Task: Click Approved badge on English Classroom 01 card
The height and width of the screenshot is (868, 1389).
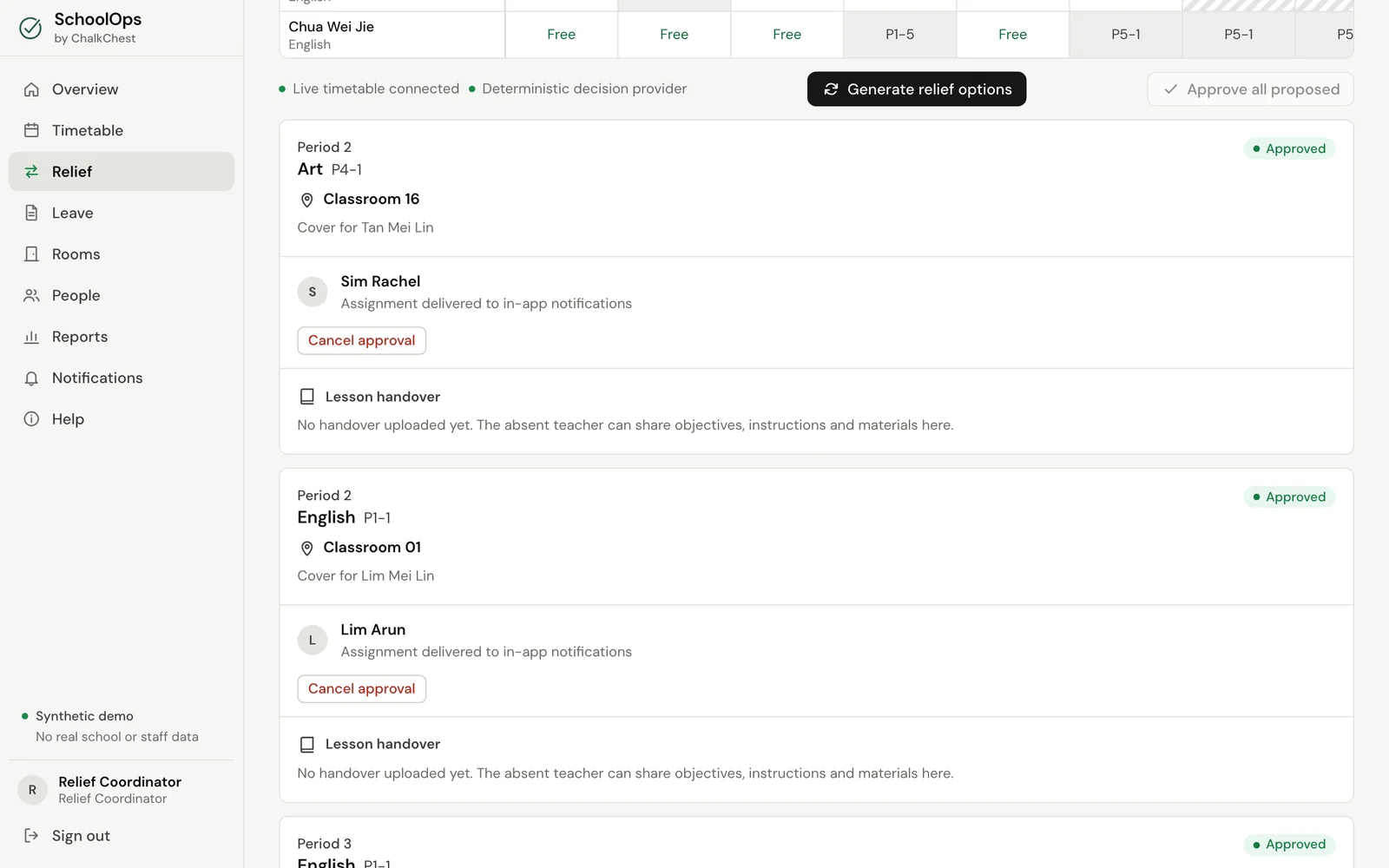Action: (1289, 496)
